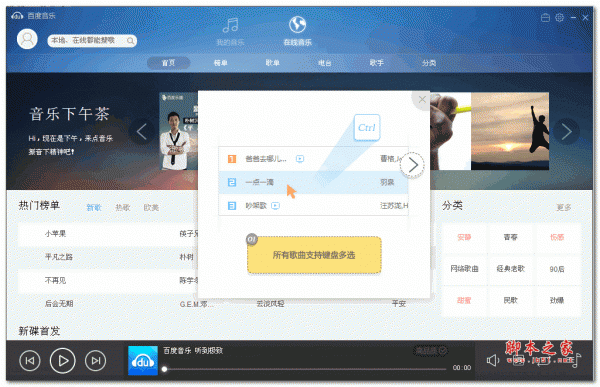Viewport: 600px width, 387px height.
Task: Choose the 安静 category
Action: click(464, 237)
